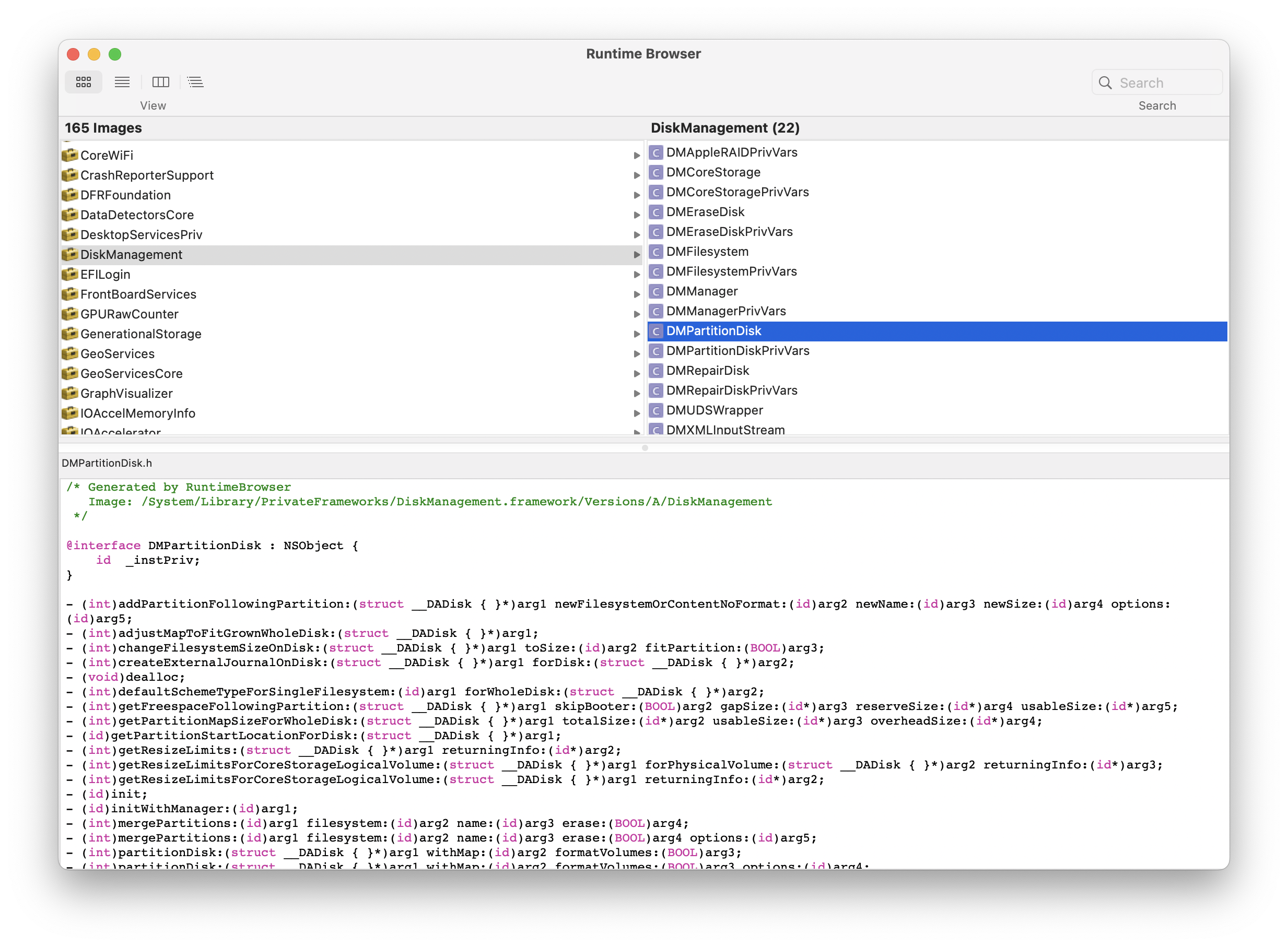Click the DataDetectorsCore briefcase icon

[70, 215]
